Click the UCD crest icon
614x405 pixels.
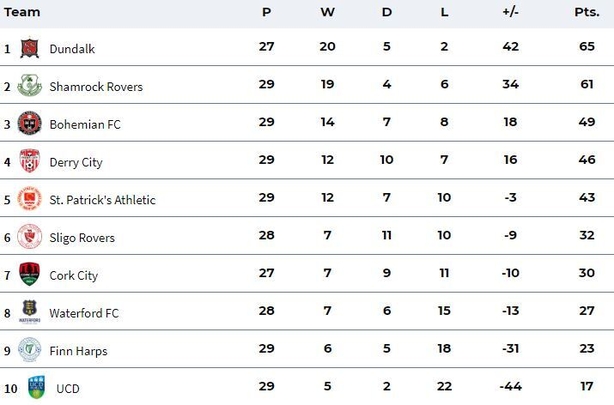[36, 387]
